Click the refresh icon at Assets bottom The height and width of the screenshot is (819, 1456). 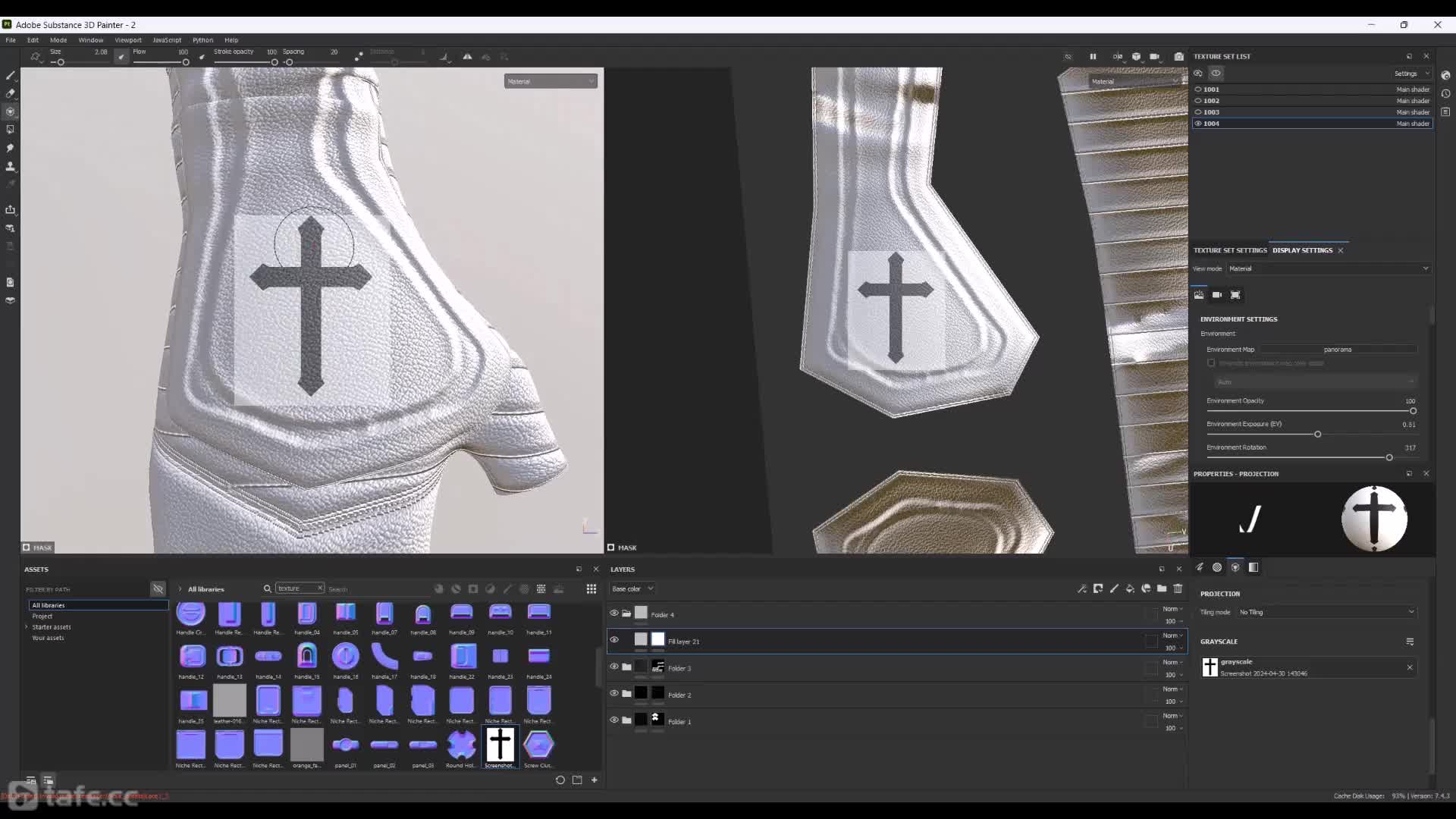point(560,780)
